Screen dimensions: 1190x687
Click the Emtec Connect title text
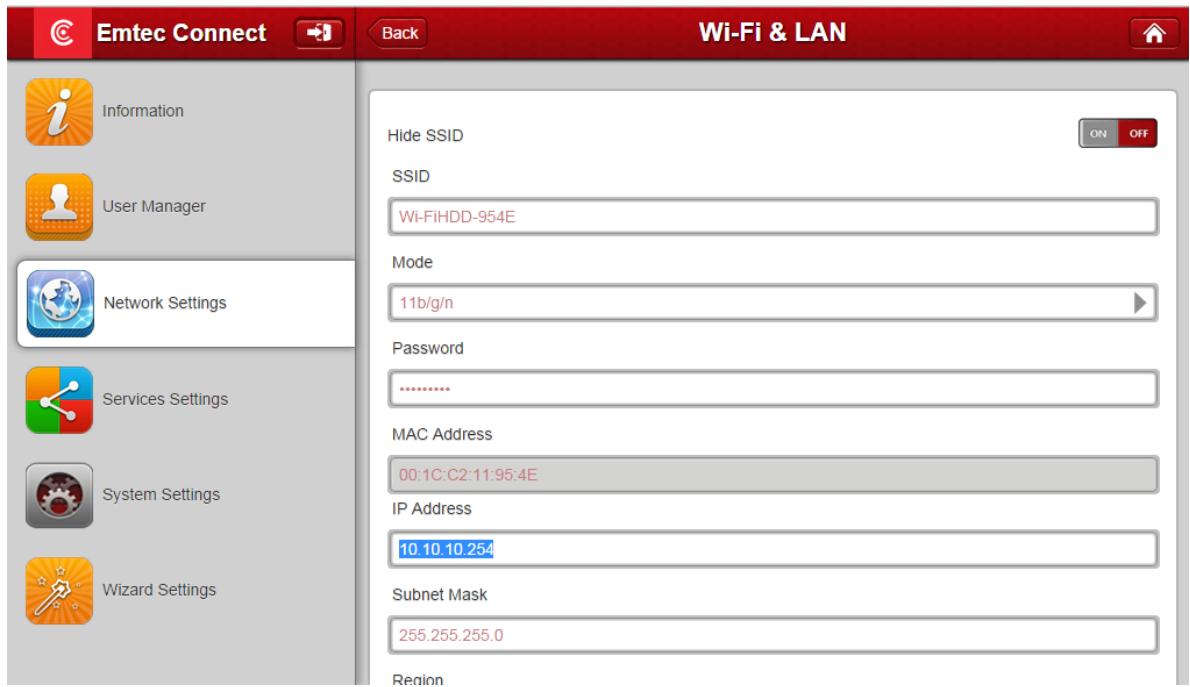[181, 33]
